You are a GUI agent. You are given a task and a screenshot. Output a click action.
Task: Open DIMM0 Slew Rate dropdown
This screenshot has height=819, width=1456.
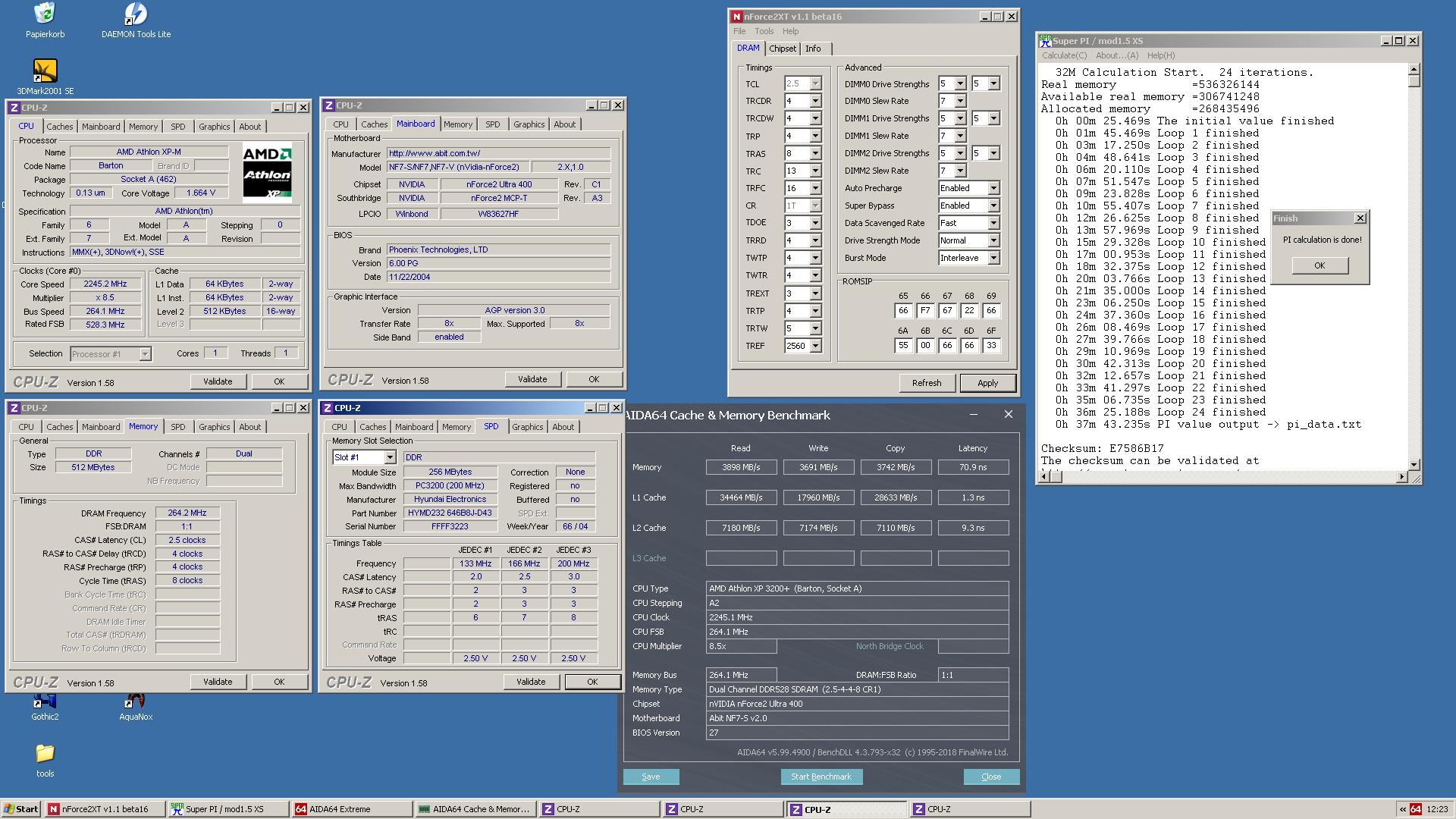click(x=960, y=101)
